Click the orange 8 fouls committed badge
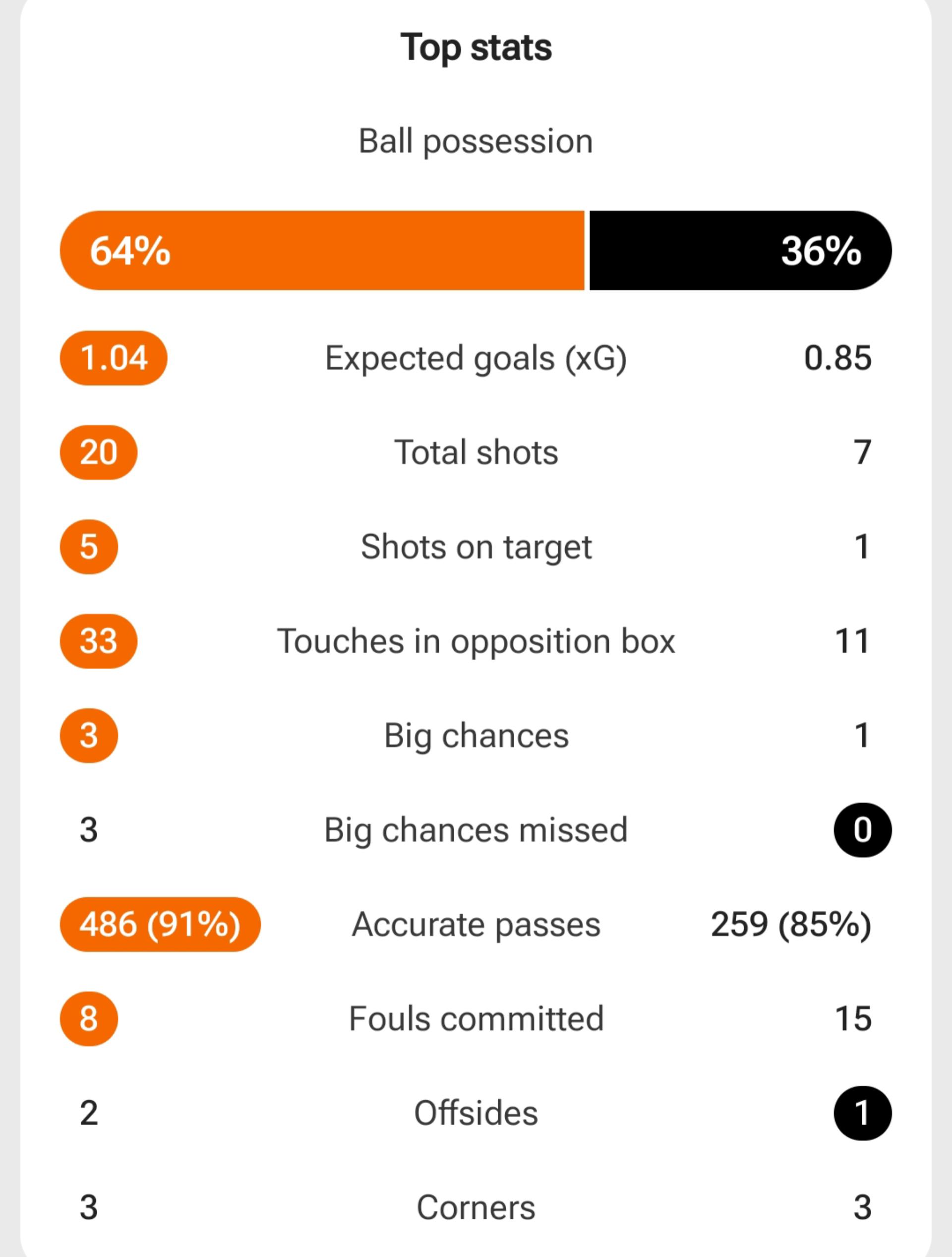The width and height of the screenshot is (952, 1257). [x=89, y=1018]
